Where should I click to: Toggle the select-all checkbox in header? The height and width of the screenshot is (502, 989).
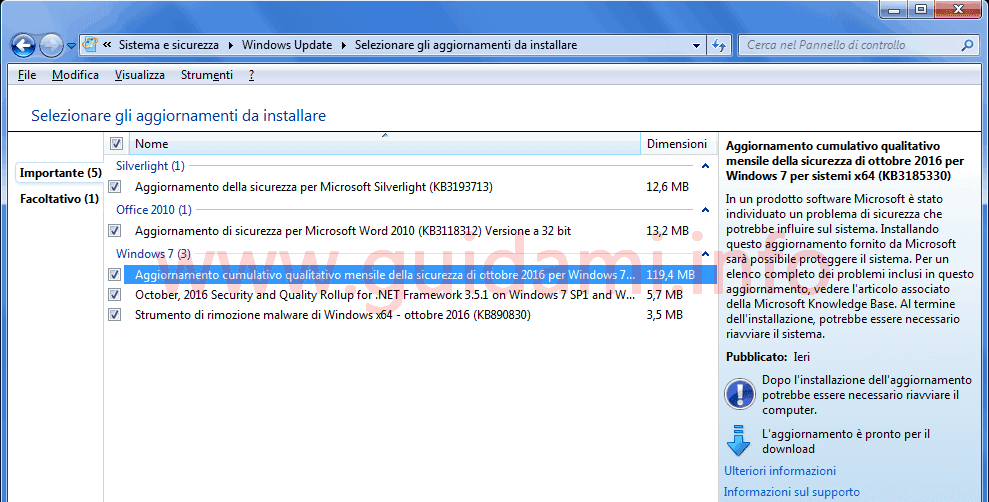pyautogui.click(x=116, y=144)
